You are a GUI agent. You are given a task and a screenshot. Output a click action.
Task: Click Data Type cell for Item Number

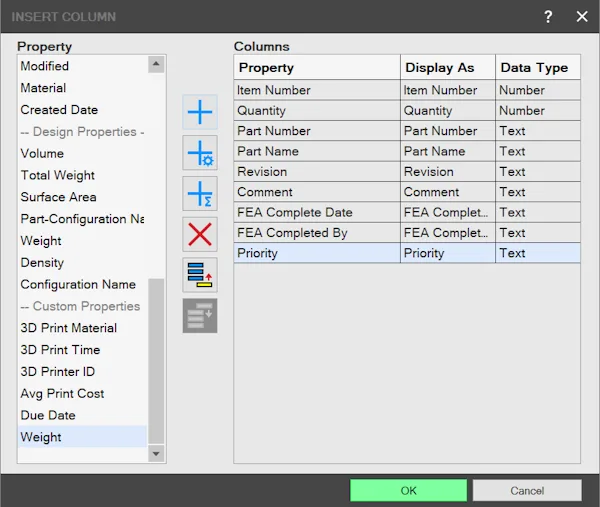pos(538,90)
